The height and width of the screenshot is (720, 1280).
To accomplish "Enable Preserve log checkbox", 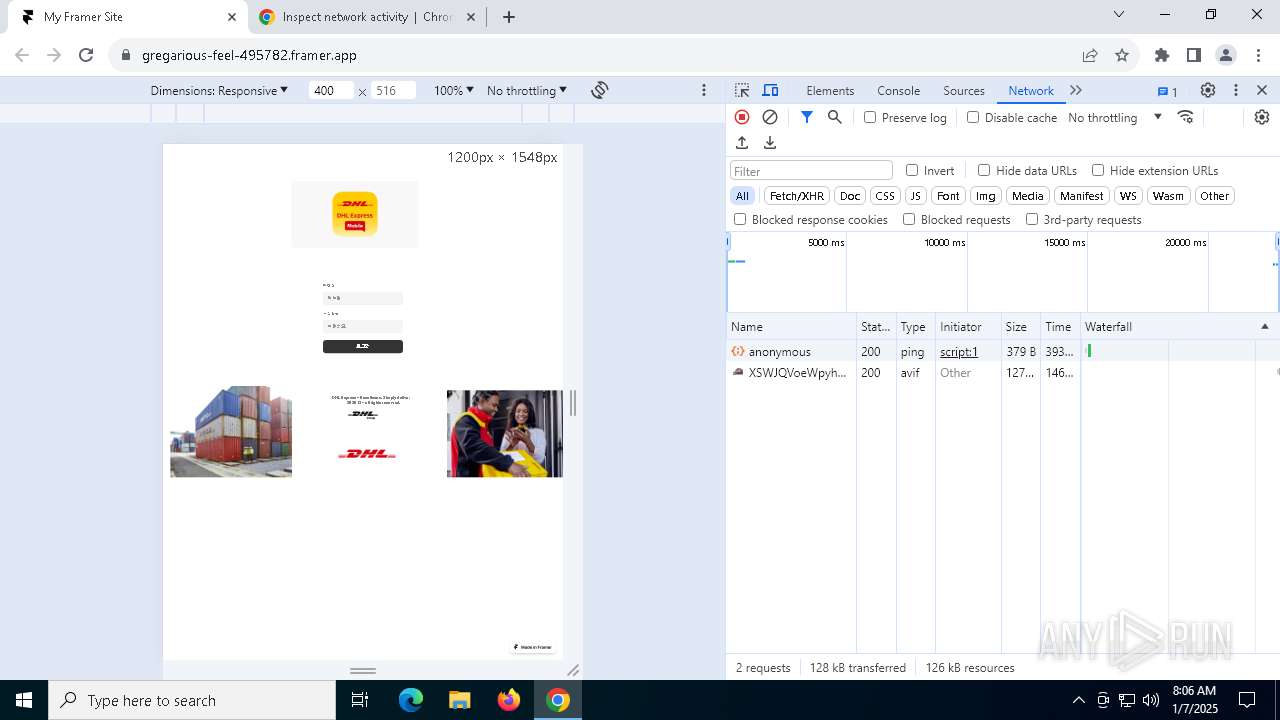I will tap(870, 117).
